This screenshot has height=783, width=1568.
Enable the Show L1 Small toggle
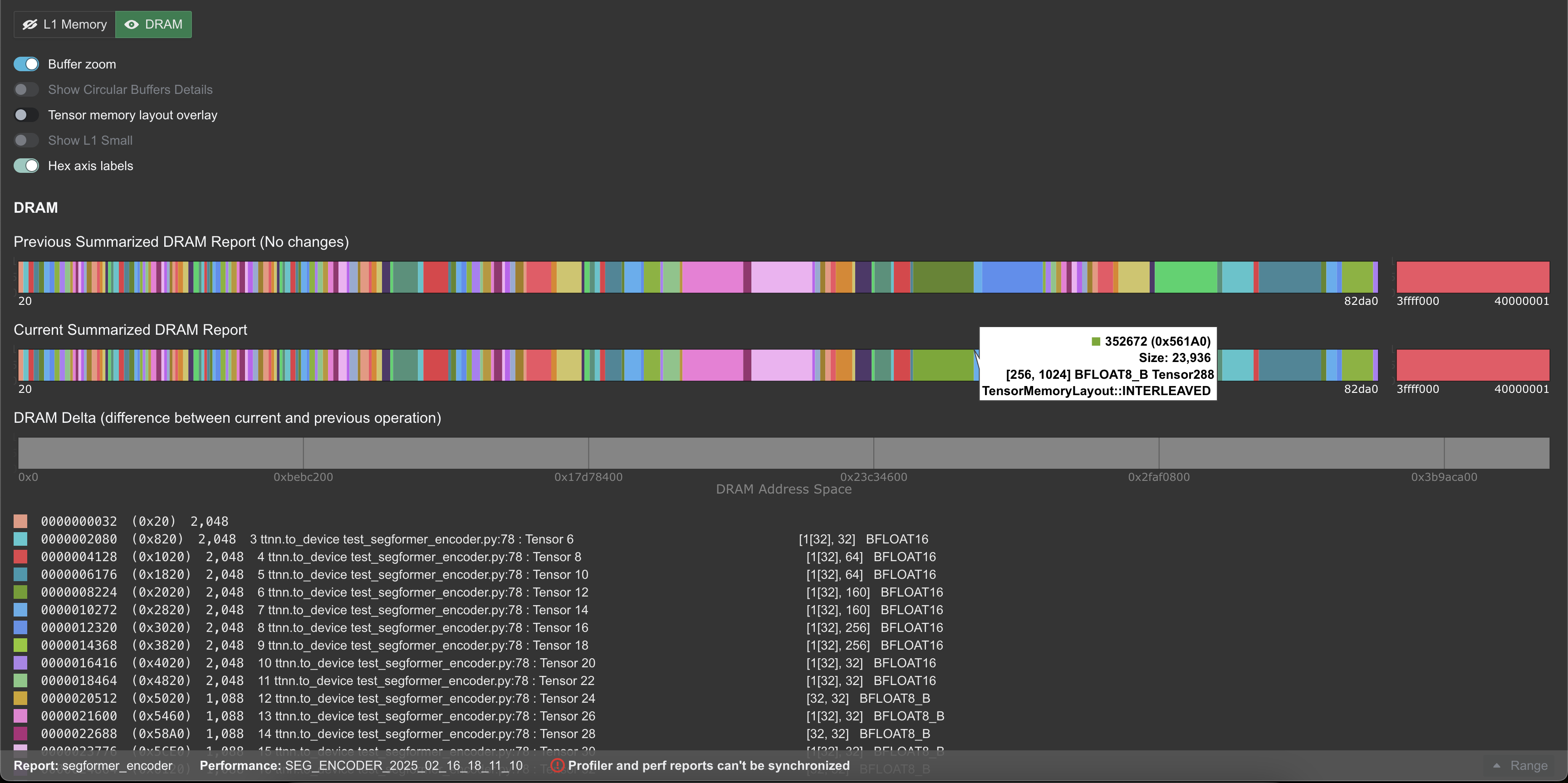26,140
